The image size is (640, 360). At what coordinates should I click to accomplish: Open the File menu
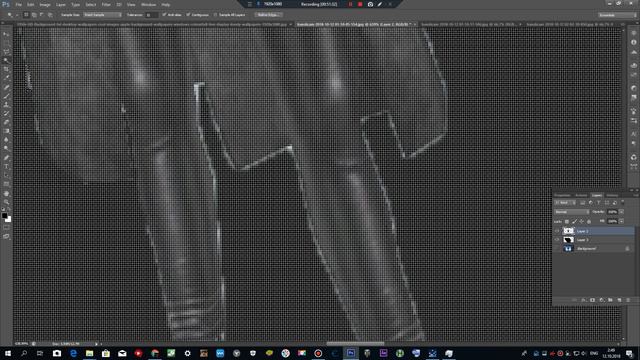(x=18, y=4)
